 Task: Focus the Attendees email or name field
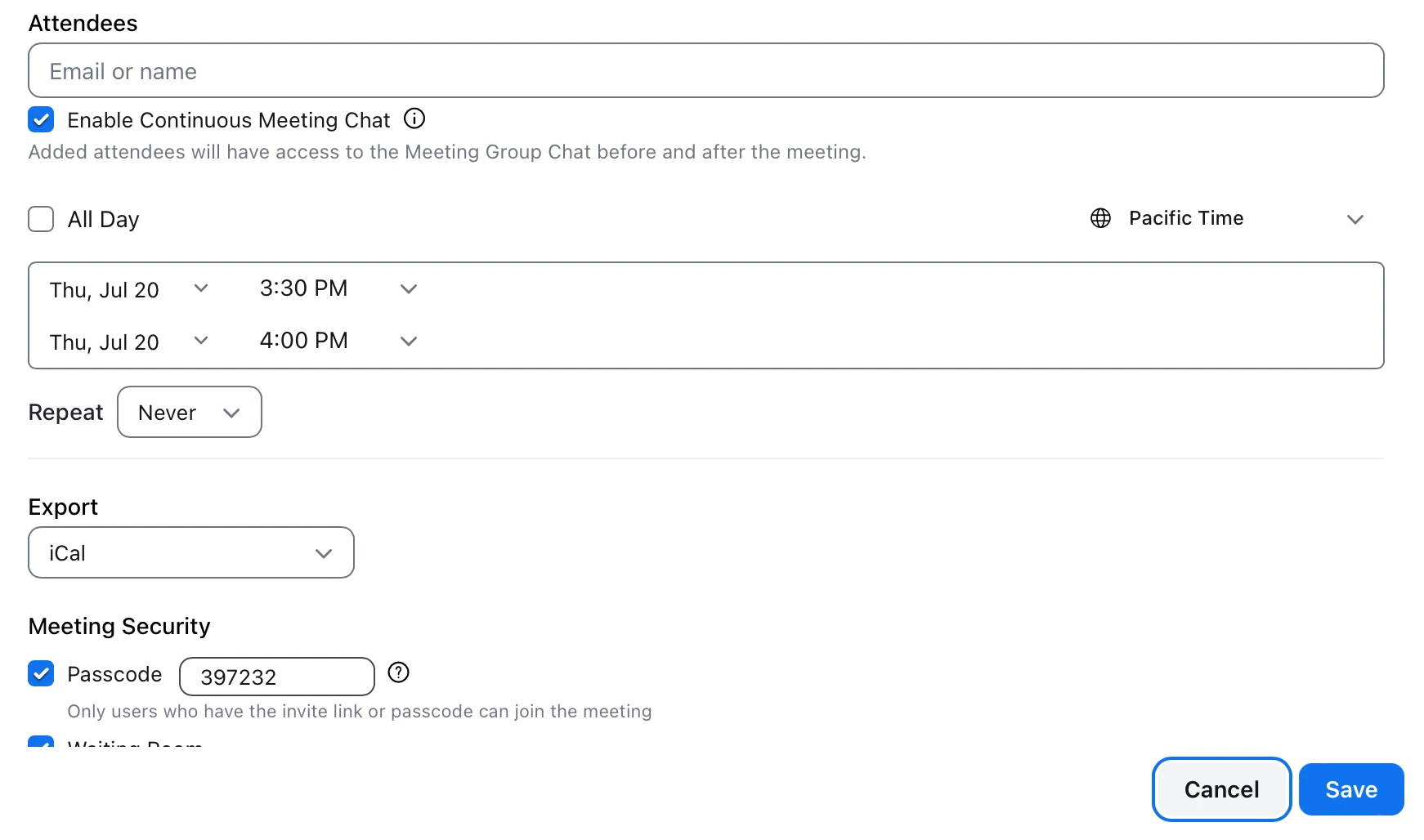tap(705, 71)
